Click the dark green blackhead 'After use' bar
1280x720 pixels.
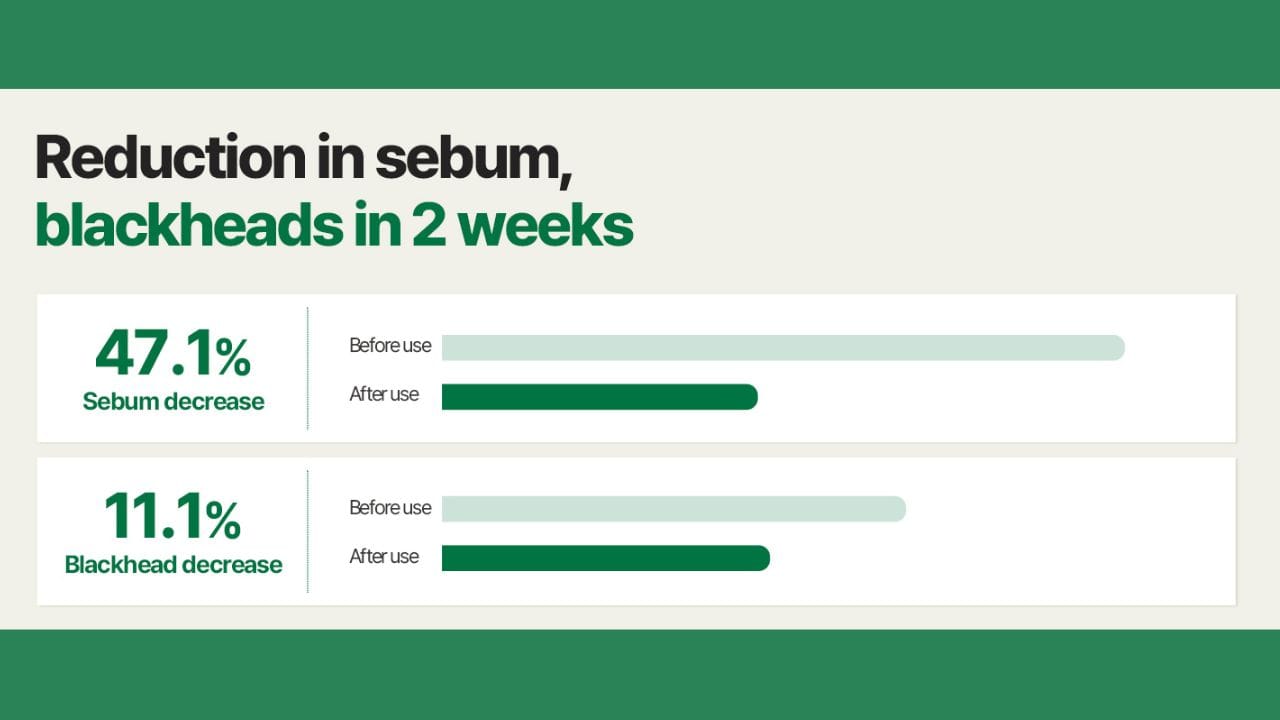click(x=606, y=558)
